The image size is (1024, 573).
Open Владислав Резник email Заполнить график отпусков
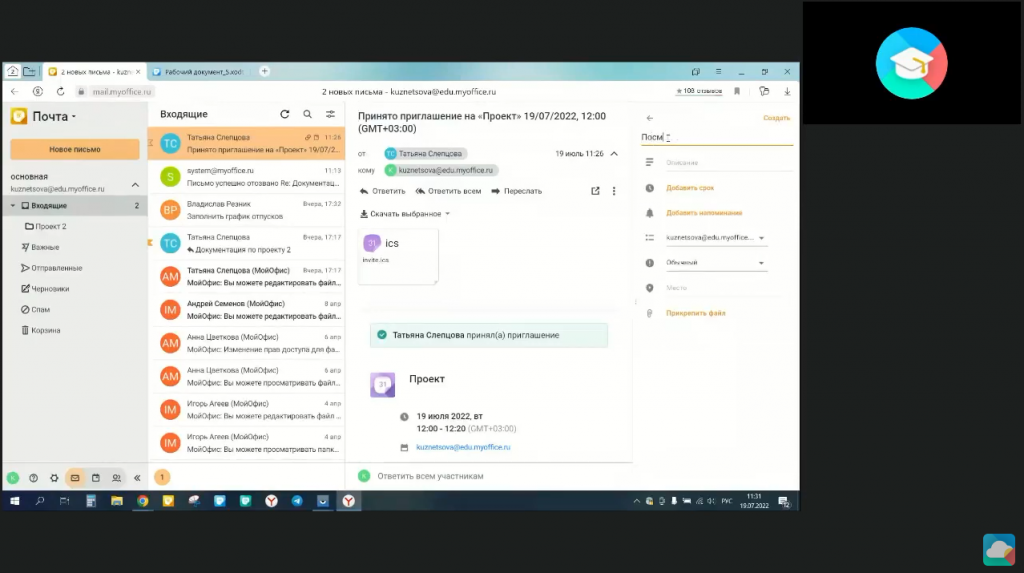coord(246,210)
